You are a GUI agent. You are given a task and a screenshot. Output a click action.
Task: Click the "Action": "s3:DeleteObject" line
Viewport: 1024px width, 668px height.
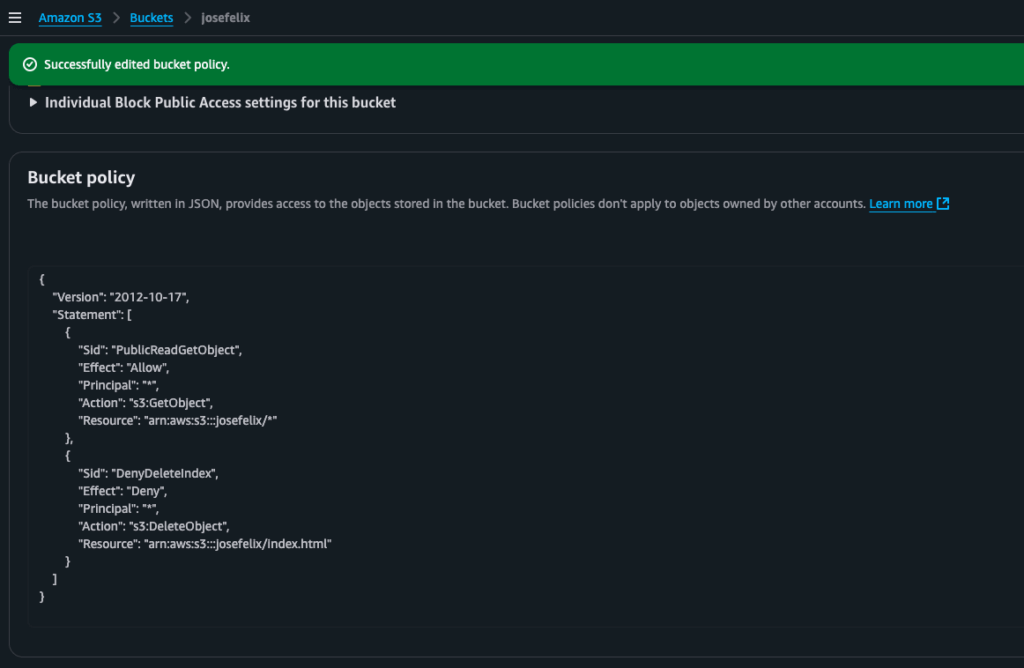(154, 526)
